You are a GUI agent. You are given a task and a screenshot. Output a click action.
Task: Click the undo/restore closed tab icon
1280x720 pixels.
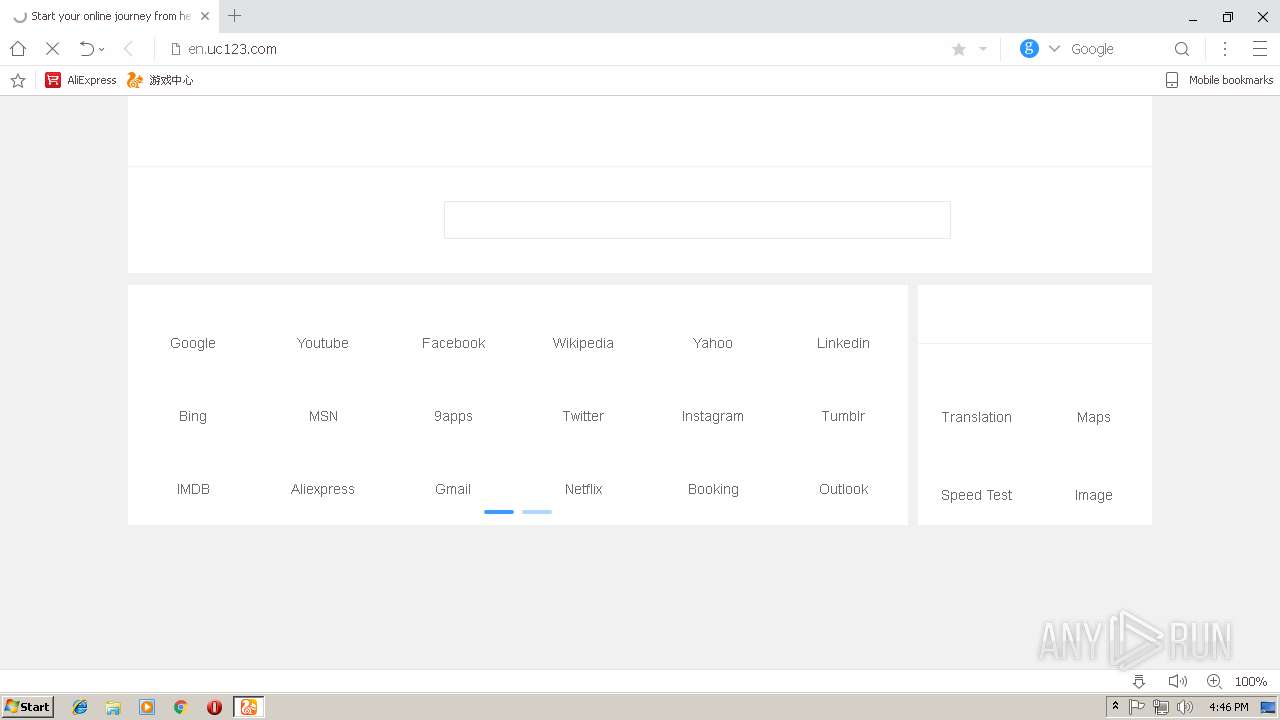pyautogui.click(x=87, y=49)
